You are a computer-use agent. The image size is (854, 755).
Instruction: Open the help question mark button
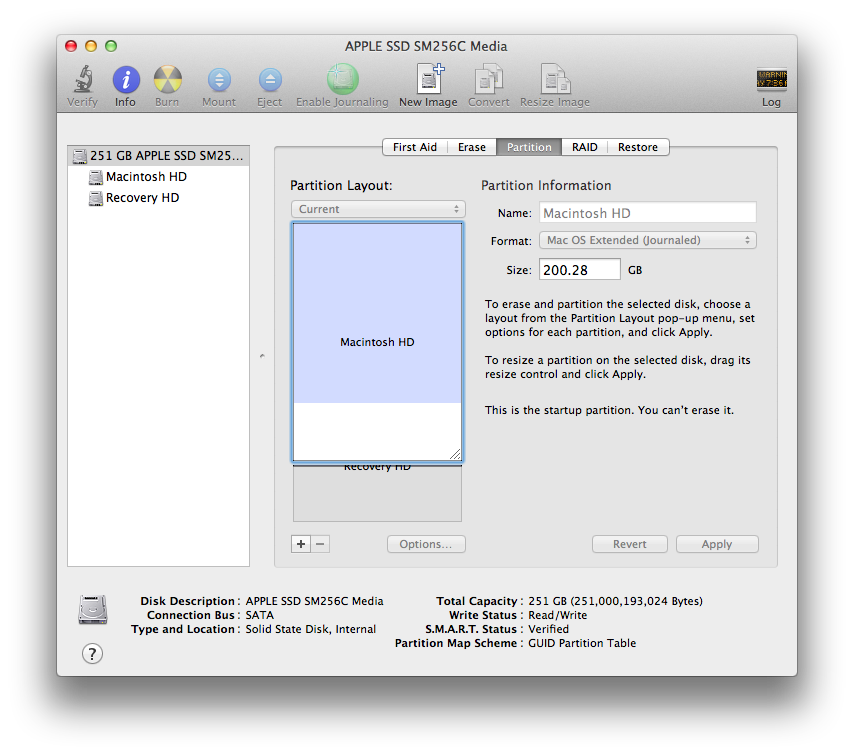click(92, 653)
